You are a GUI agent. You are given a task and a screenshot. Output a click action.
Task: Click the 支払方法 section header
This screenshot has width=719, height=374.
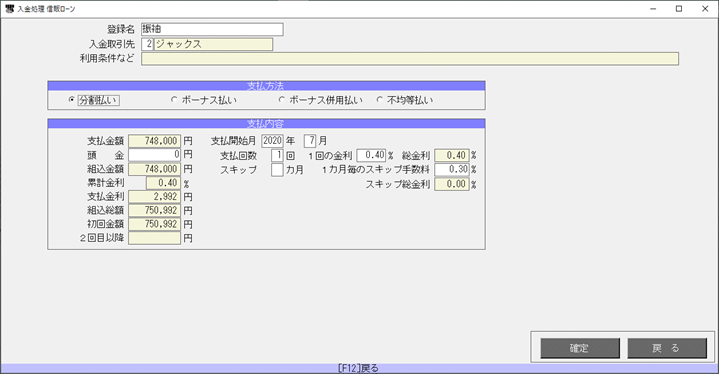[266, 86]
